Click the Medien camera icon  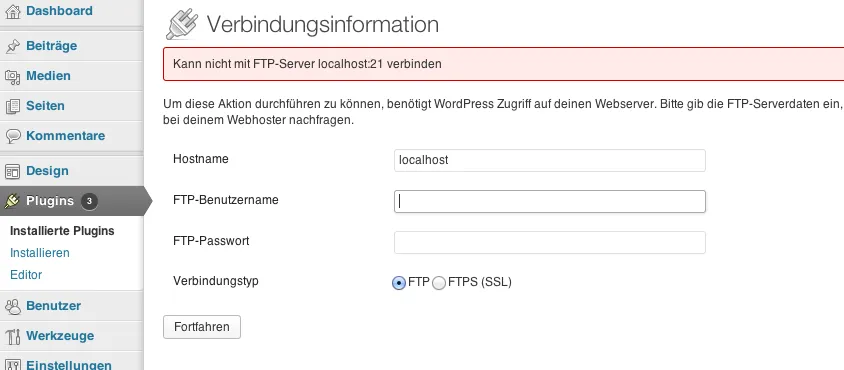tap(12, 76)
